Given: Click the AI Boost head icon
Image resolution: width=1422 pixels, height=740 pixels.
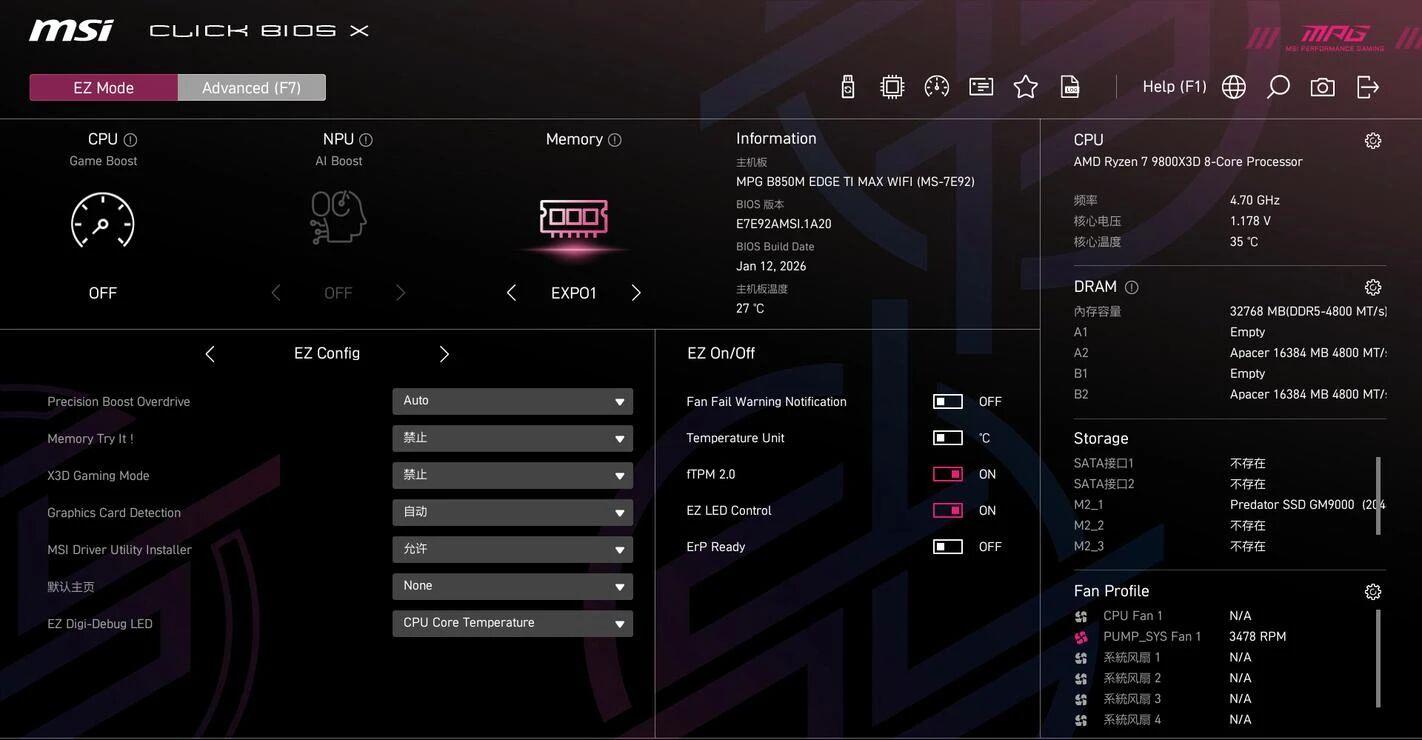Looking at the screenshot, I should pos(338,217).
